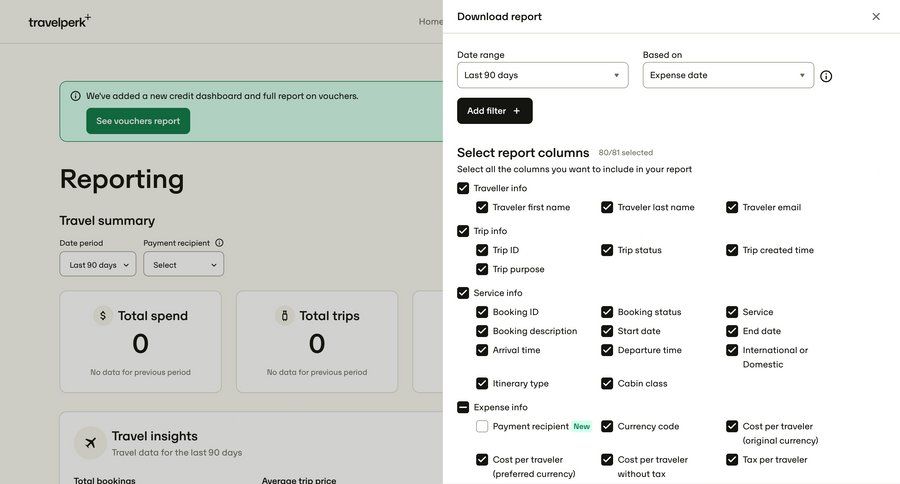Uncheck Traveler email column
Screen dimensions: 900x484
point(732,207)
